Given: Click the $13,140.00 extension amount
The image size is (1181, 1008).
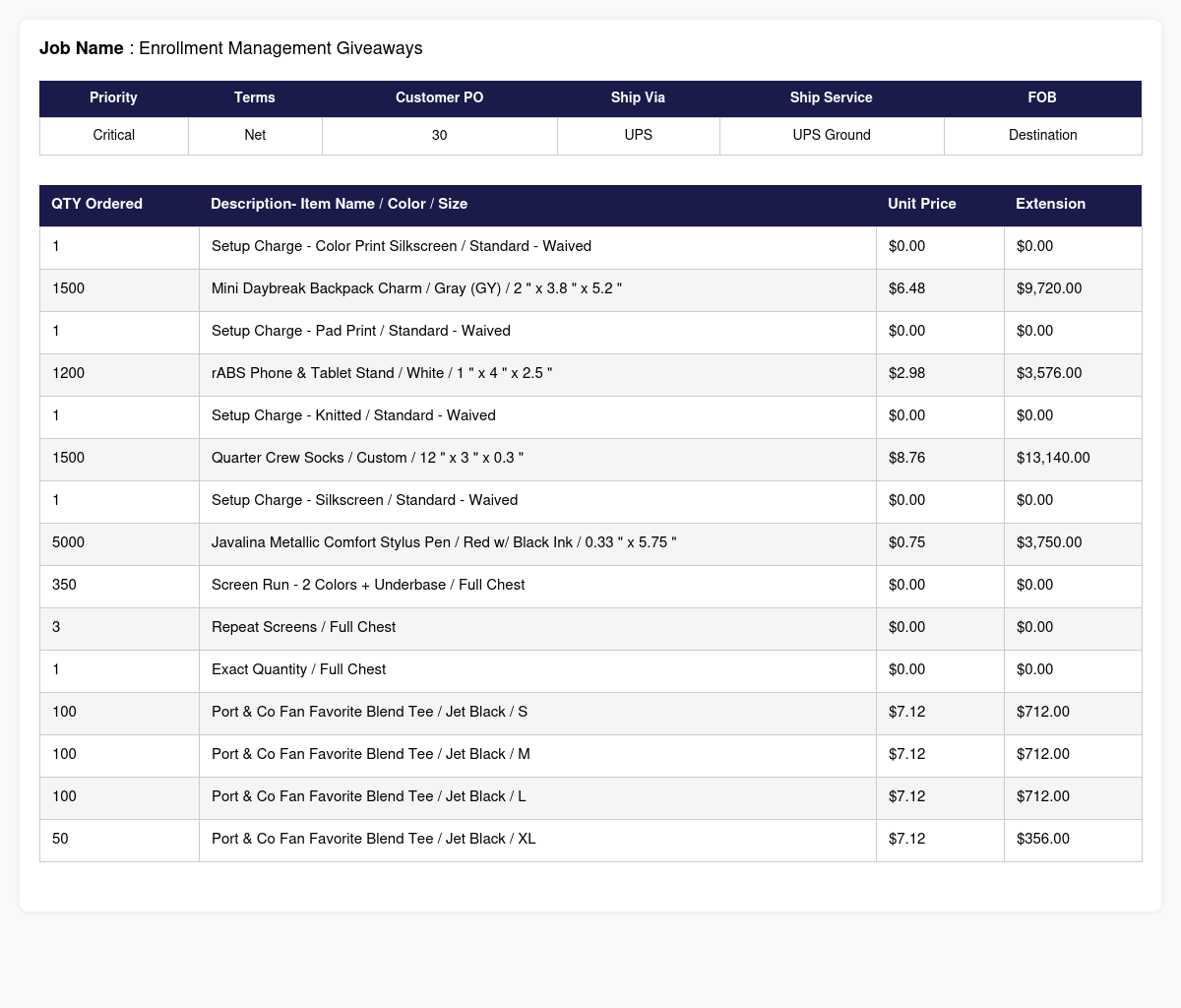Looking at the screenshot, I should [1053, 459].
